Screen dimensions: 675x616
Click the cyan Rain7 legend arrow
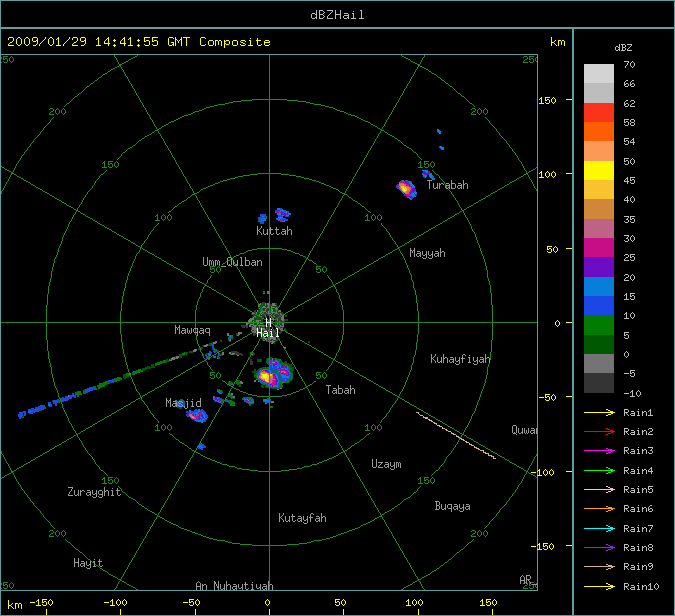pos(599,528)
